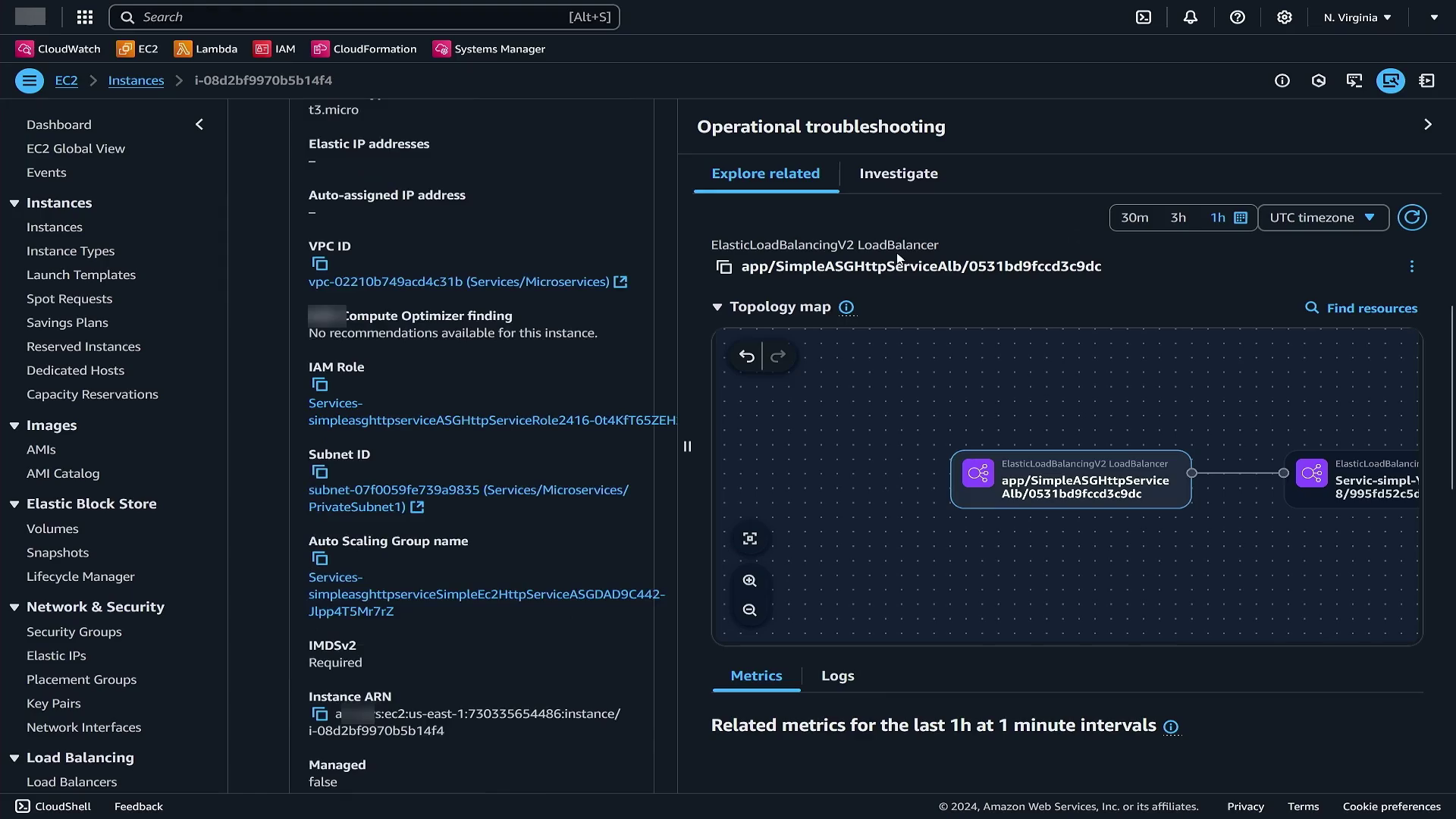1456x819 pixels.
Task: Open the N. Virginia region dropdown
Action: (1357, 17)
